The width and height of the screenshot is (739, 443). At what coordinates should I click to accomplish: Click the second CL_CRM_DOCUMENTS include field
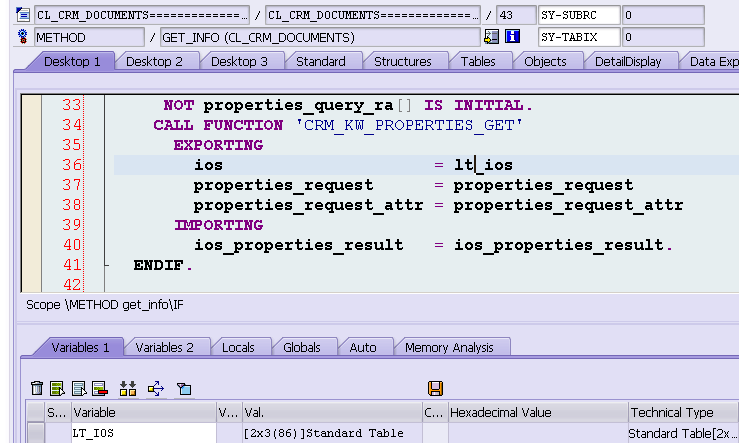pos(373,15)
